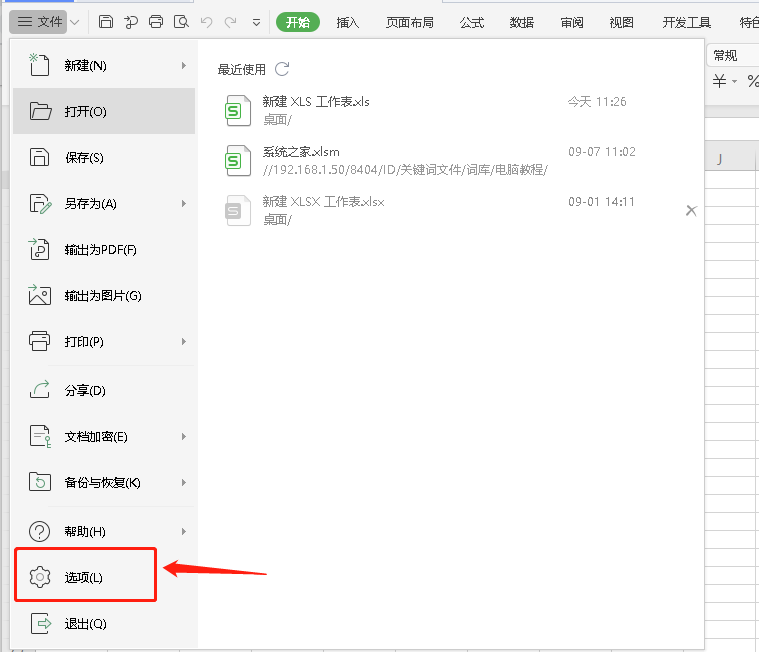Screen dimensions: 759x652
Task: Open the quick access toolbar customize dropdown
Action: click(257, 22)
